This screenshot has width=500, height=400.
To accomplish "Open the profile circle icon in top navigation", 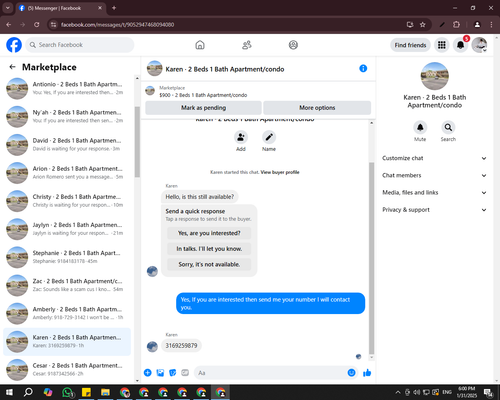I will 293,45.
